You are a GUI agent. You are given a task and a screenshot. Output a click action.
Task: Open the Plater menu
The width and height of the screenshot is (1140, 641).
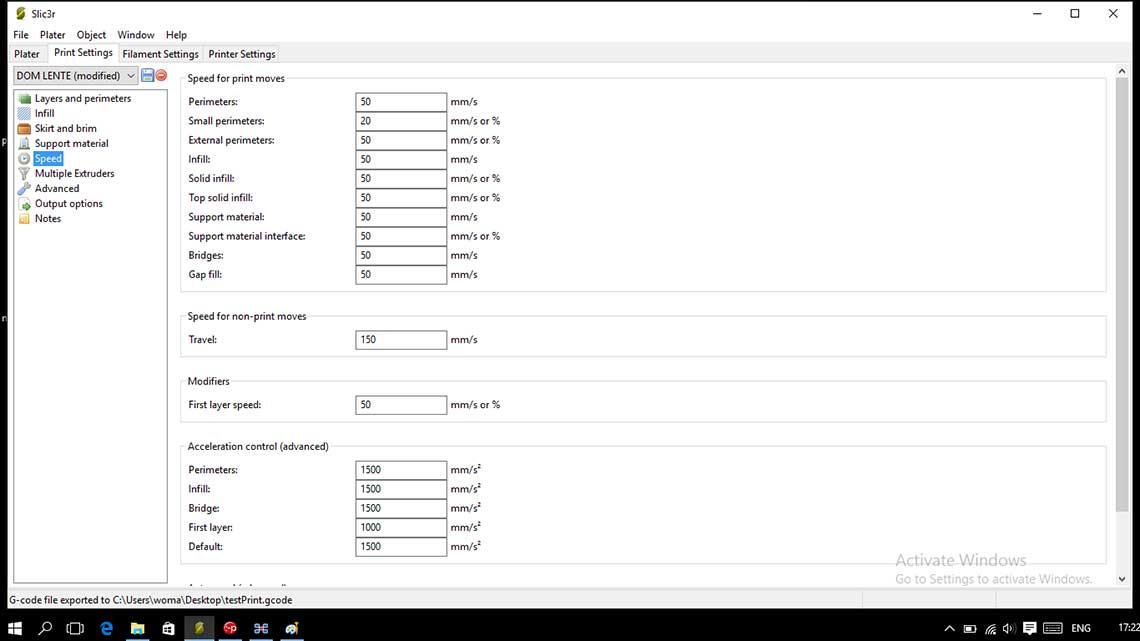52,35
